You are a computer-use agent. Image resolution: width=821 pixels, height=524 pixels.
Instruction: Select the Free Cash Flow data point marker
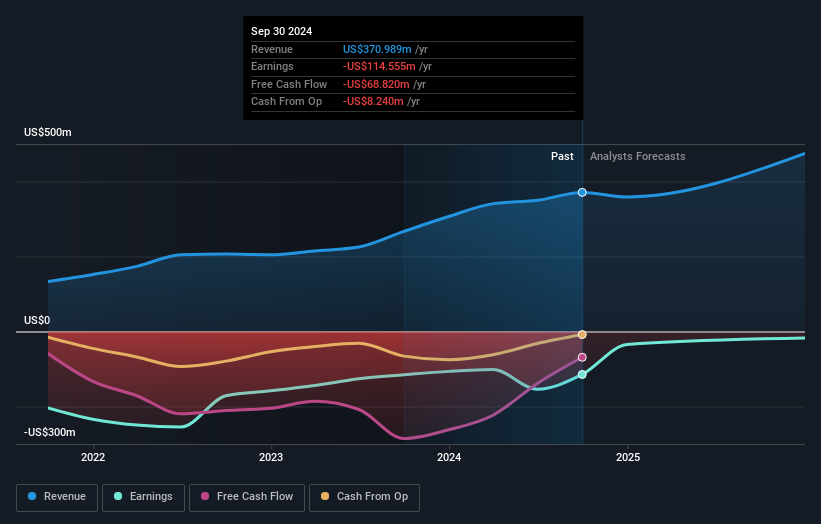click(x=582, y=358)
